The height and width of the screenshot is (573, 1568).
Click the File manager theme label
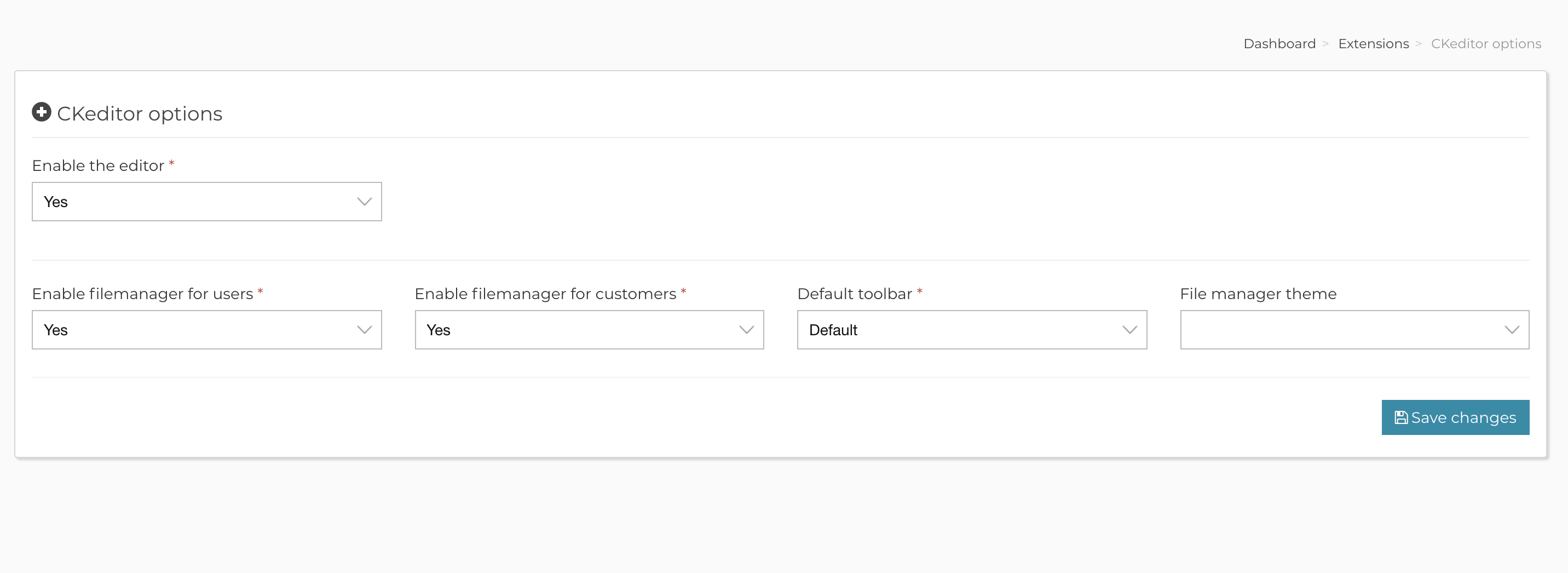tap(1258, 294)
